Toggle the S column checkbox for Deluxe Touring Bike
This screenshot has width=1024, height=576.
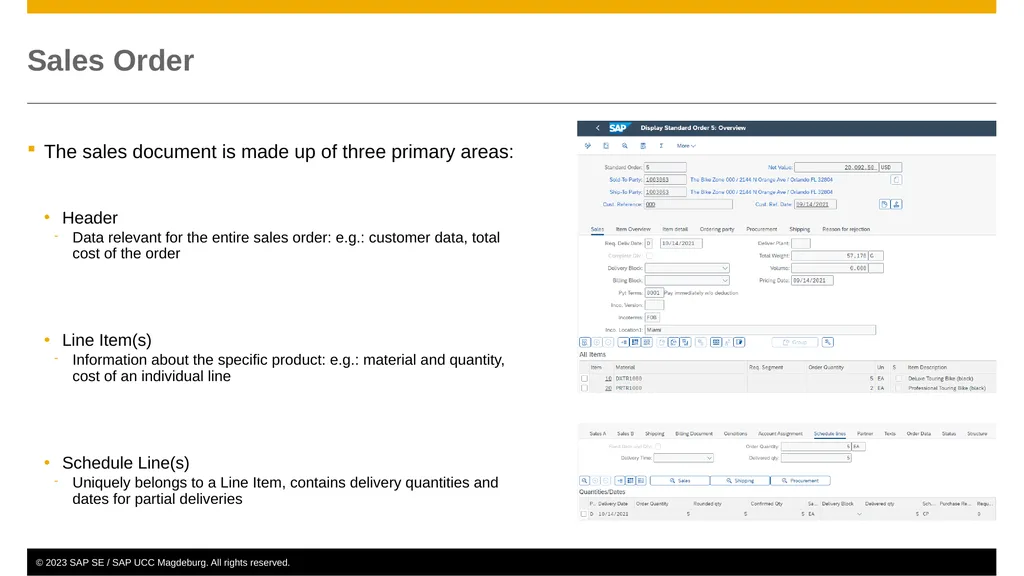(x=899, y=379)
